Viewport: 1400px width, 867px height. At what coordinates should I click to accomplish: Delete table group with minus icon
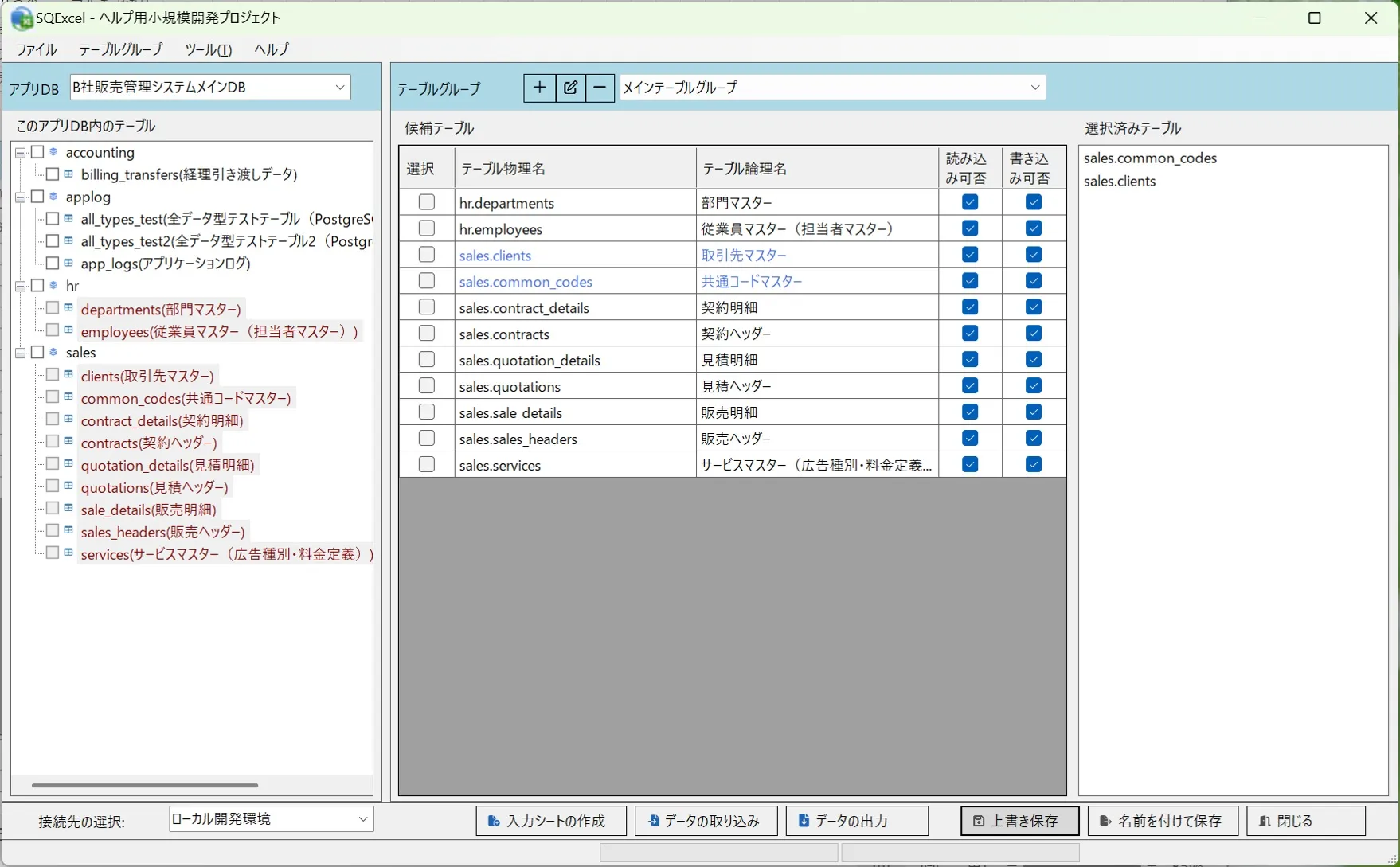pos(600,88)
